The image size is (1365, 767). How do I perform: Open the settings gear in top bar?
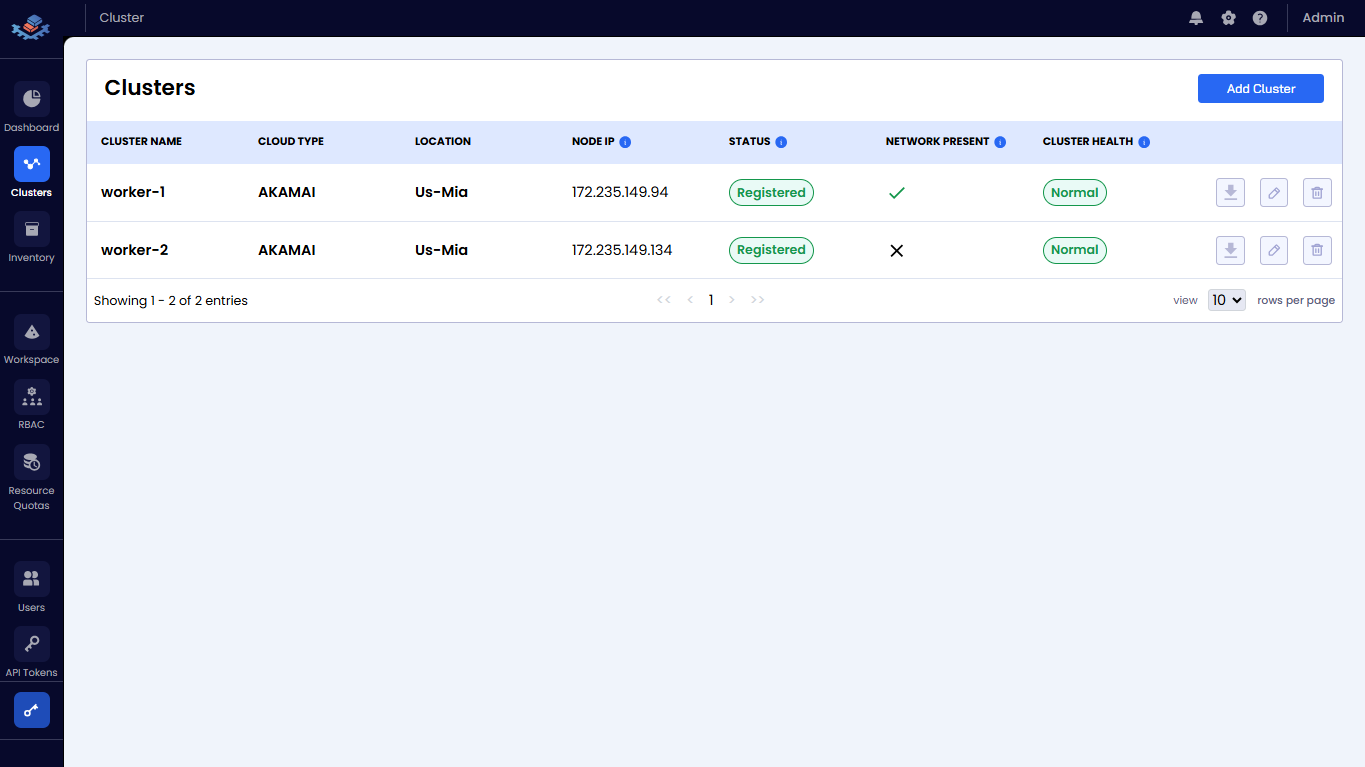1229,18
